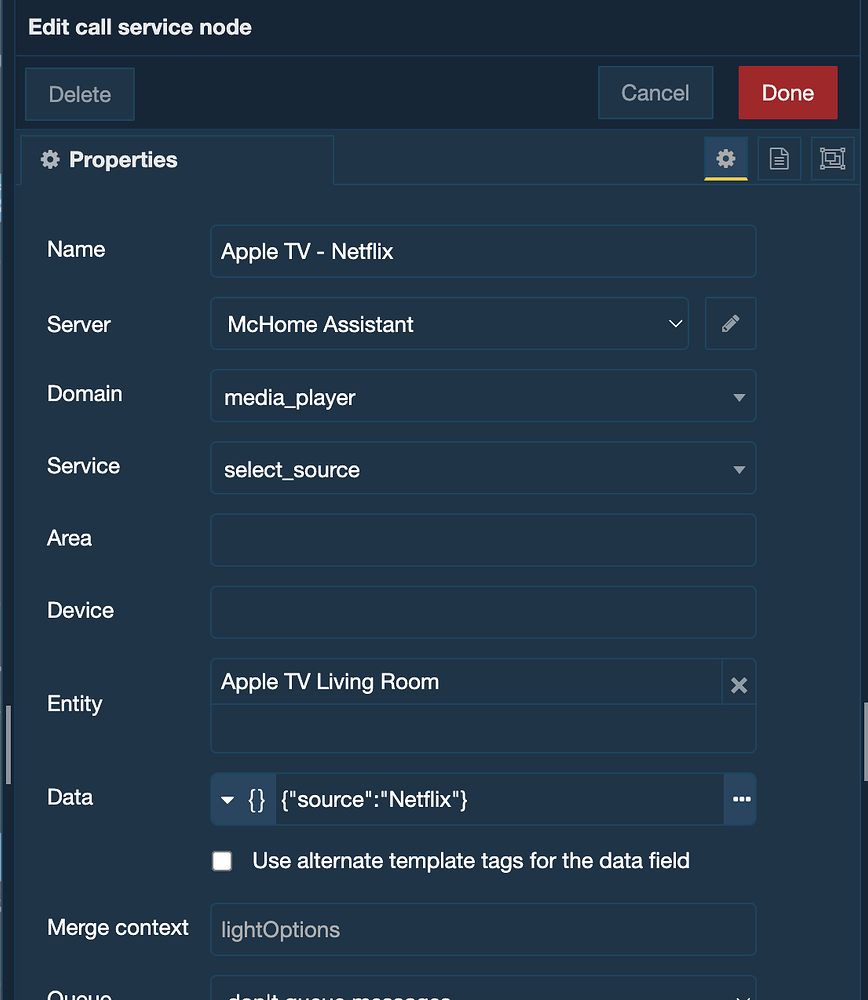Image resolution: width=868 pixels, height=1000 pixels.
Task: Click the {} JSON type selector on Data
Action: pyautogui.click(x=256, y=799)
